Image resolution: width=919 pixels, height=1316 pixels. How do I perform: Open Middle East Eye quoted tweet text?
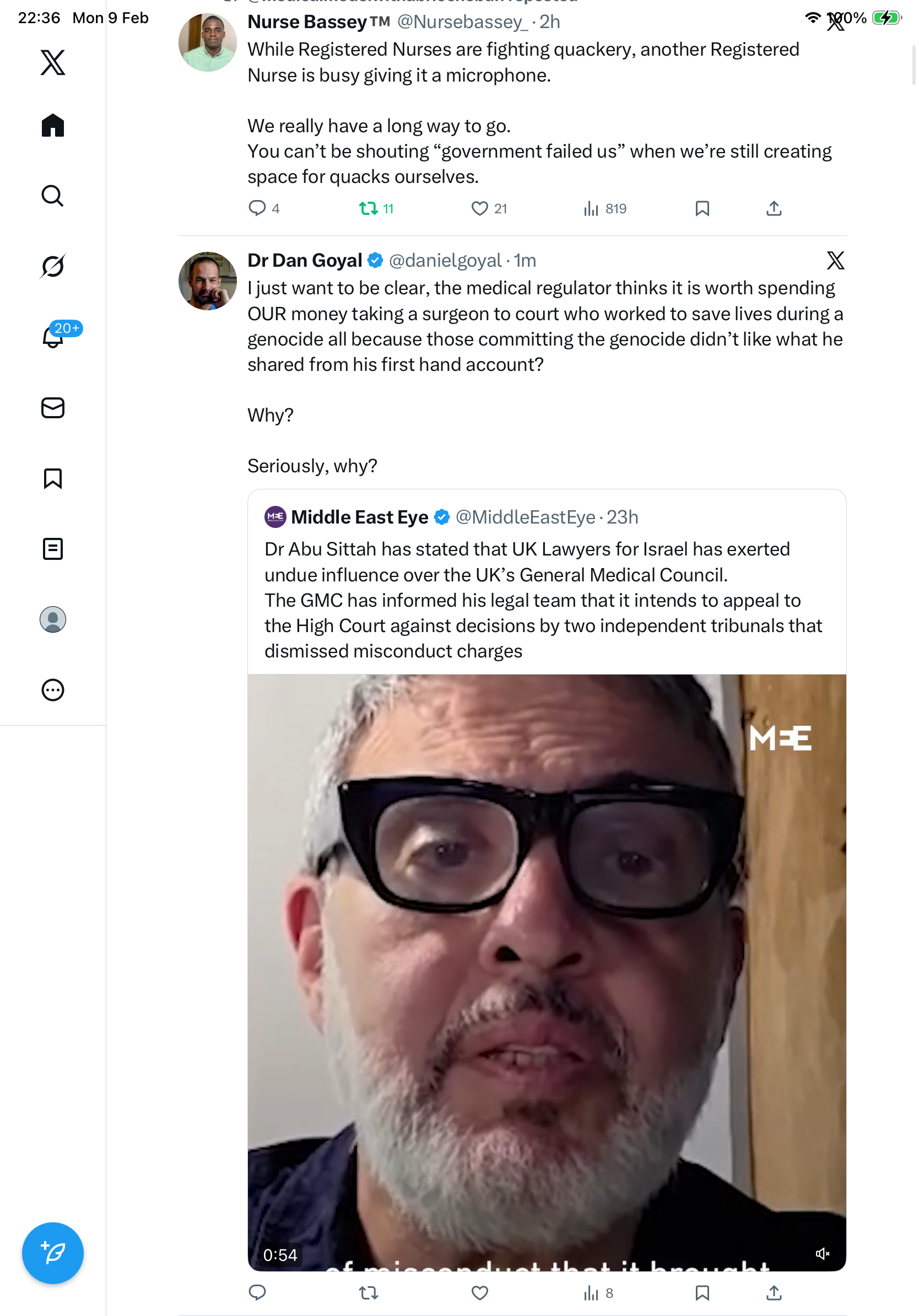543,600
